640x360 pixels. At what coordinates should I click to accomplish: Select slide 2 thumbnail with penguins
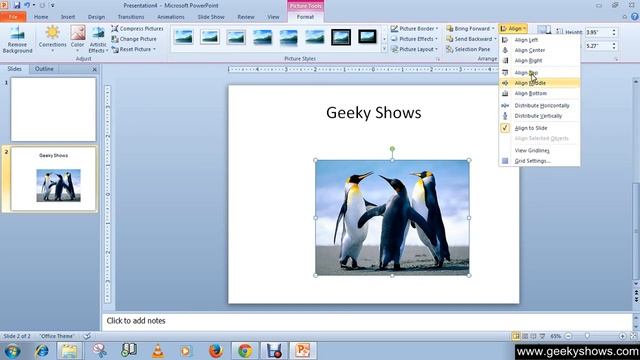tap(53, 179)
